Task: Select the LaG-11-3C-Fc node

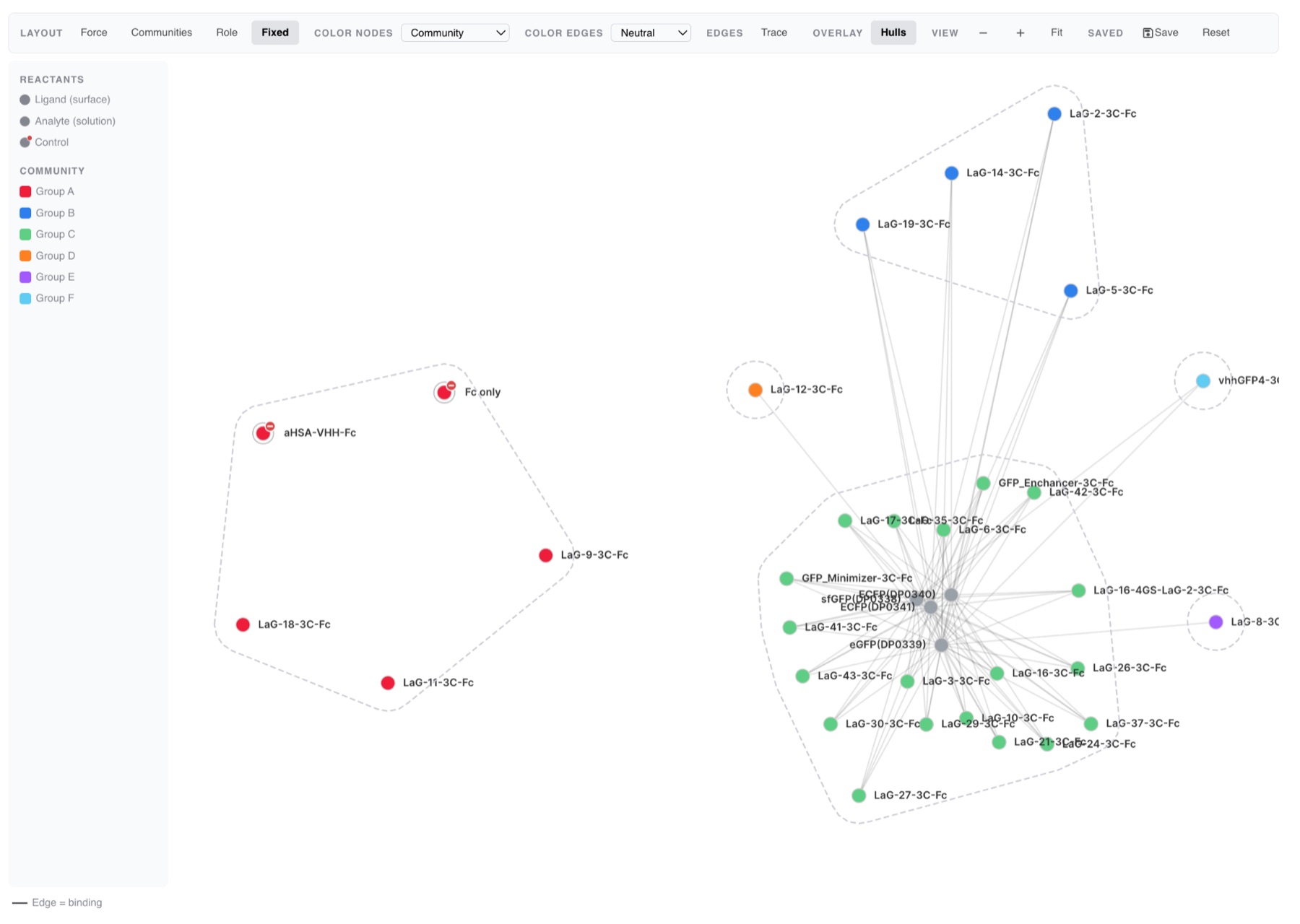Action: pyautogui.click(x=388, y=683)
